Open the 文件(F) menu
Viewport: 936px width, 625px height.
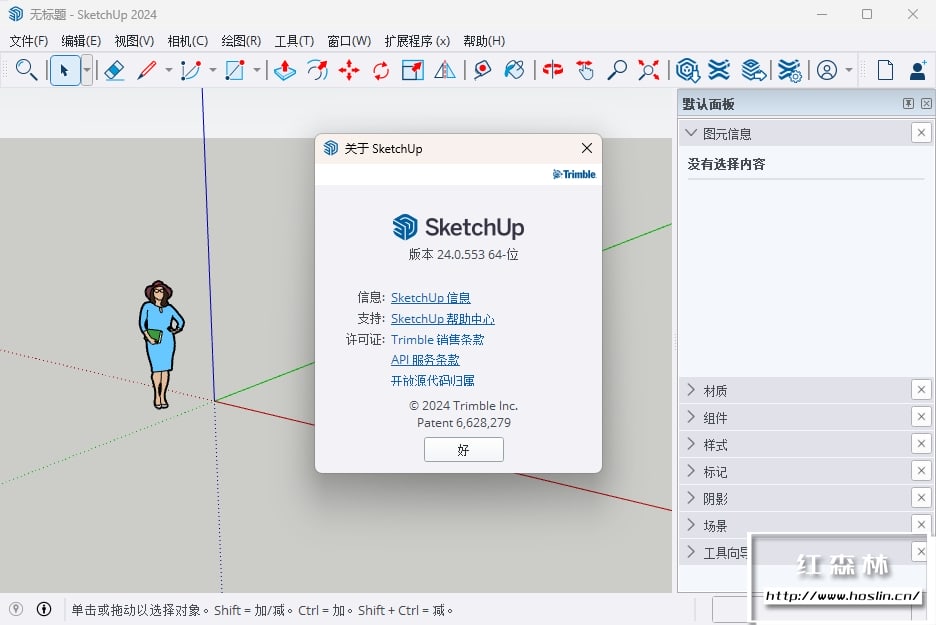point(29,41)
